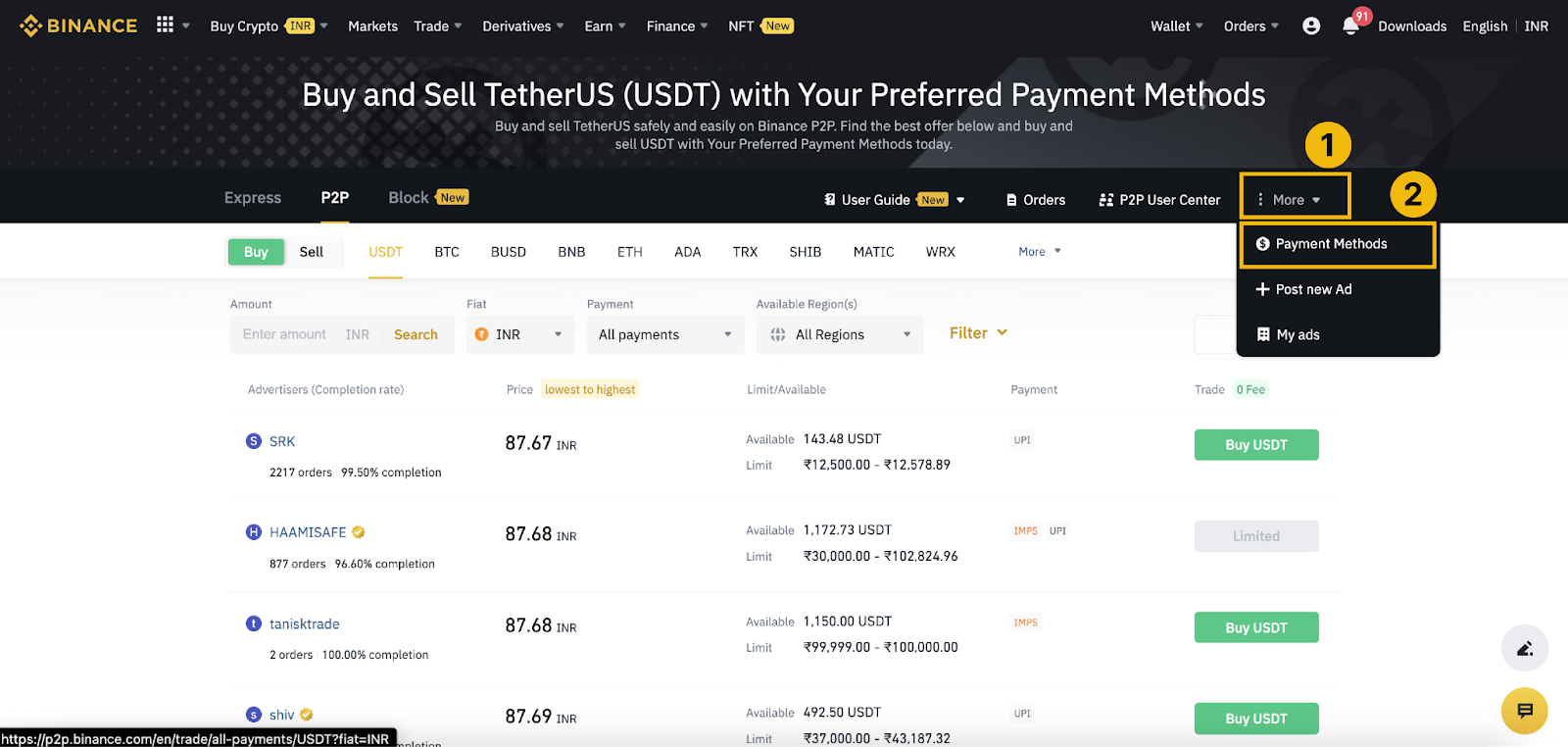Toggle to Buy mode
Image resolution: width=1568 pixels, height=747 pixels.
point(256,252)
